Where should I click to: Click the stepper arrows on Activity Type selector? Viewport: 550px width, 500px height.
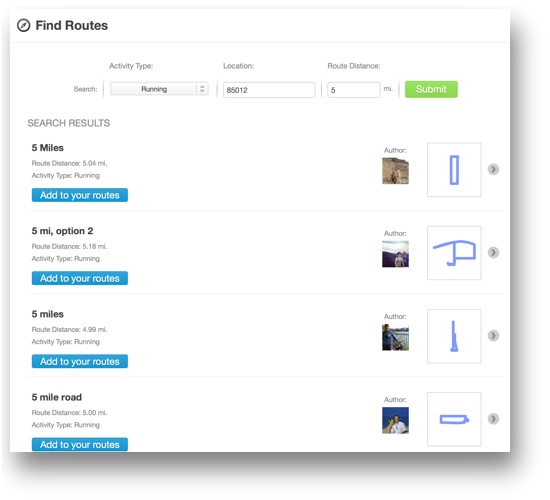[x=202, y=89]
